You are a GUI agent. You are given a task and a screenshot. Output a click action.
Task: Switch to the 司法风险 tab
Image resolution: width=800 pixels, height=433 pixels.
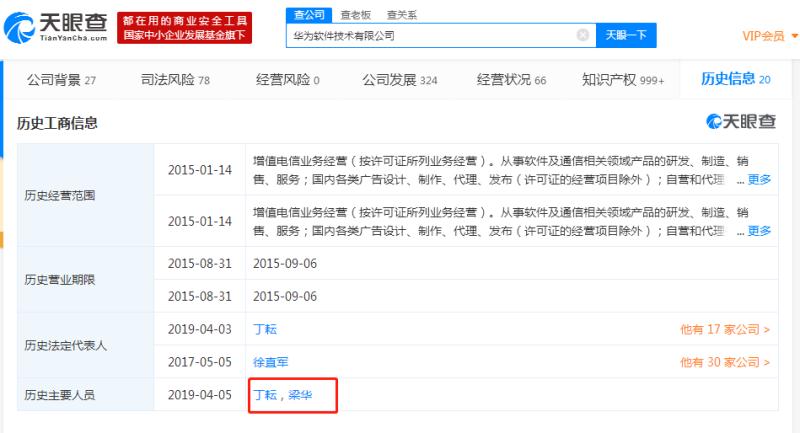[175, 80]
